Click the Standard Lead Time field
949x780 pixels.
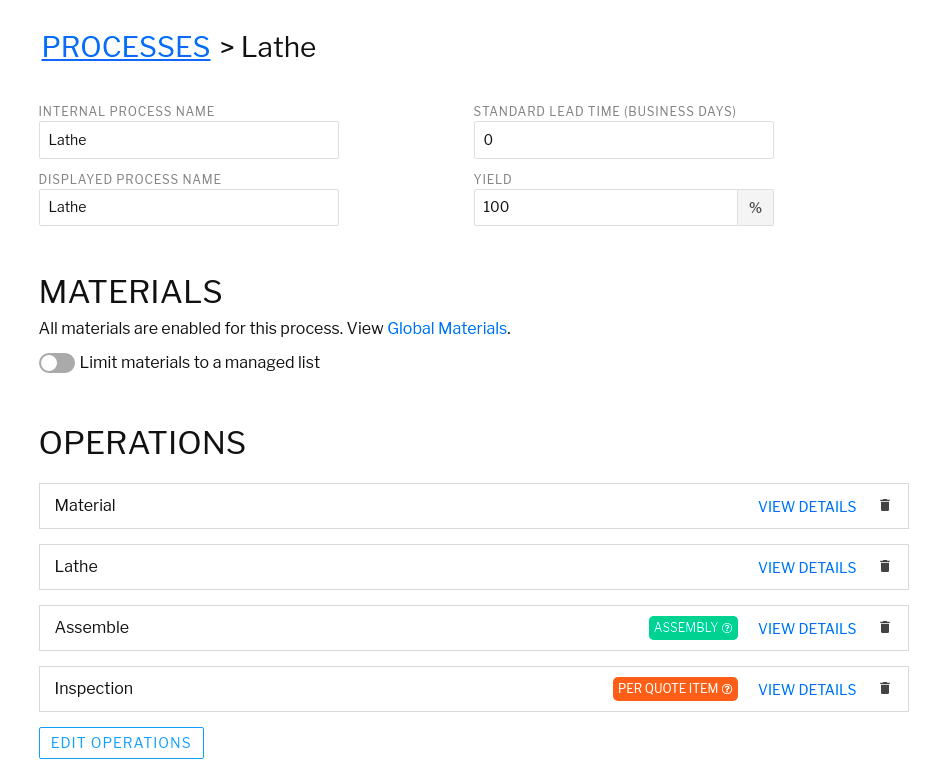pos(623,140)
